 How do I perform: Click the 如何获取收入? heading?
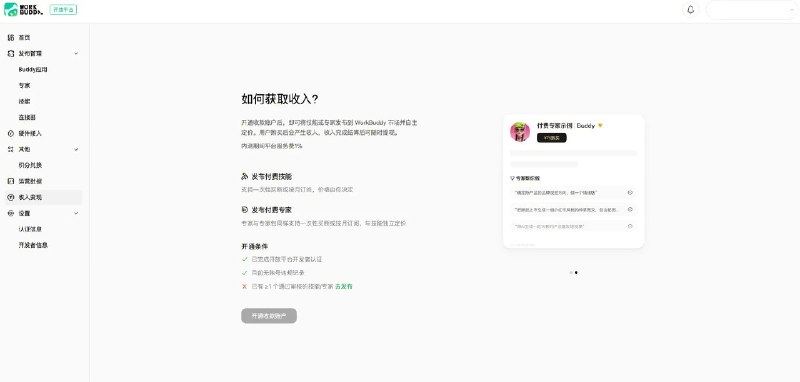[x=280, y=99]
